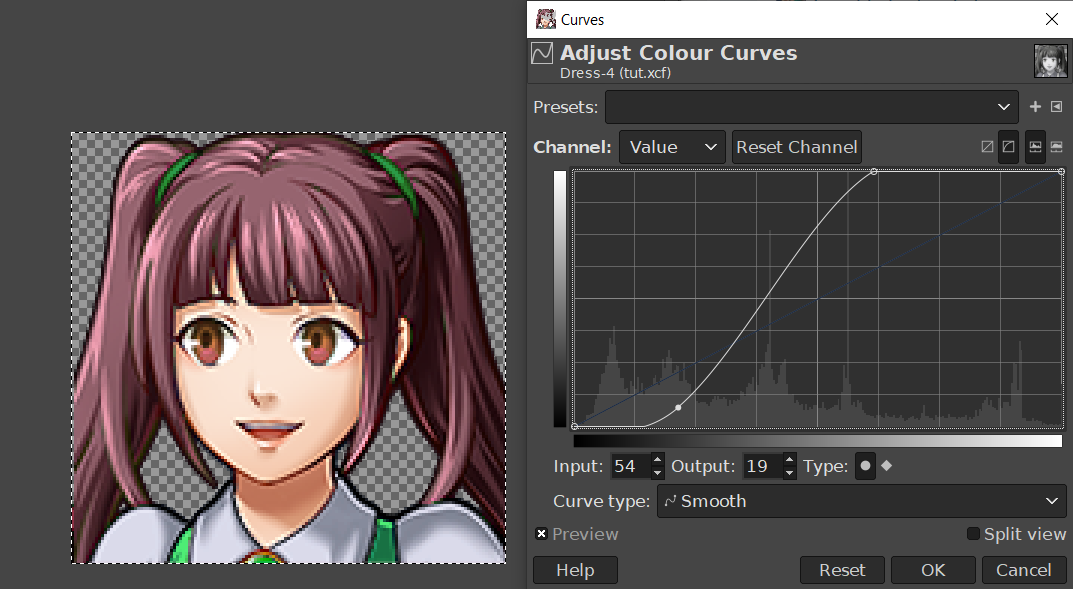Select logarithmic histogram display
Image resolution: width=1073 pixels, height=589 pixels.
click(x=1057, y=147)
